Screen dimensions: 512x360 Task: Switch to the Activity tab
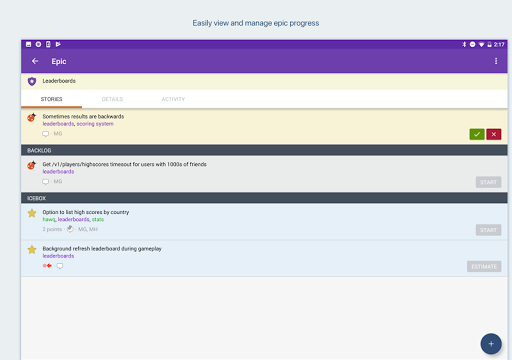point(173,99)
